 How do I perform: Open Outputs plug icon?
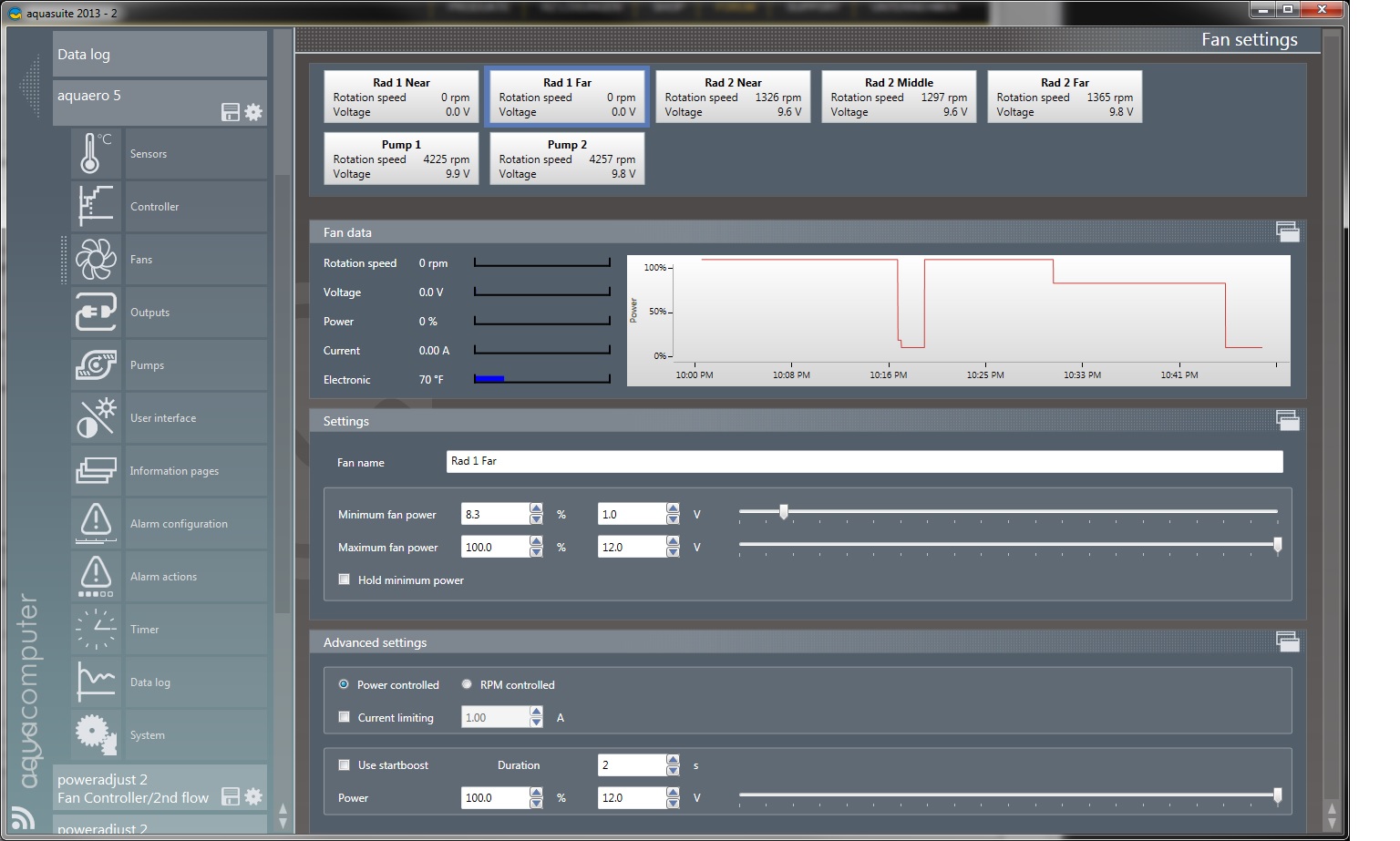click(96, 312)
